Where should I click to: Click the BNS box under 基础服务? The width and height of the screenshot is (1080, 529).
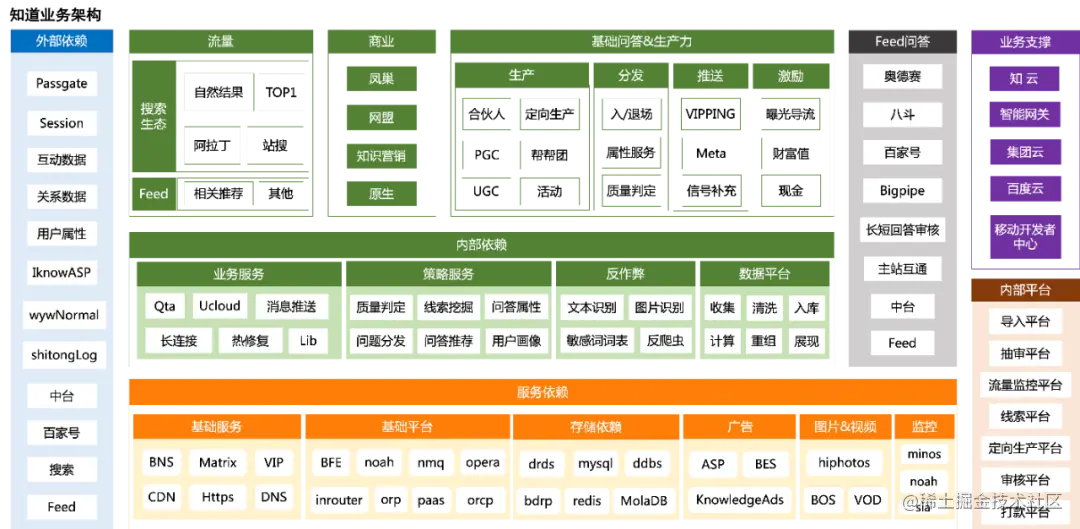coord(160,462)
